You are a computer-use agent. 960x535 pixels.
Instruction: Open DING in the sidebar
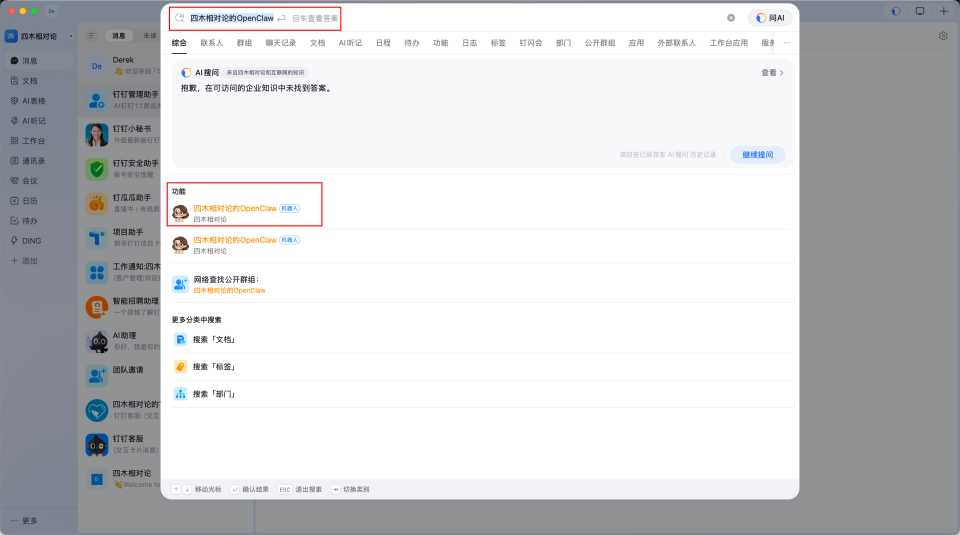coord(39,241)
